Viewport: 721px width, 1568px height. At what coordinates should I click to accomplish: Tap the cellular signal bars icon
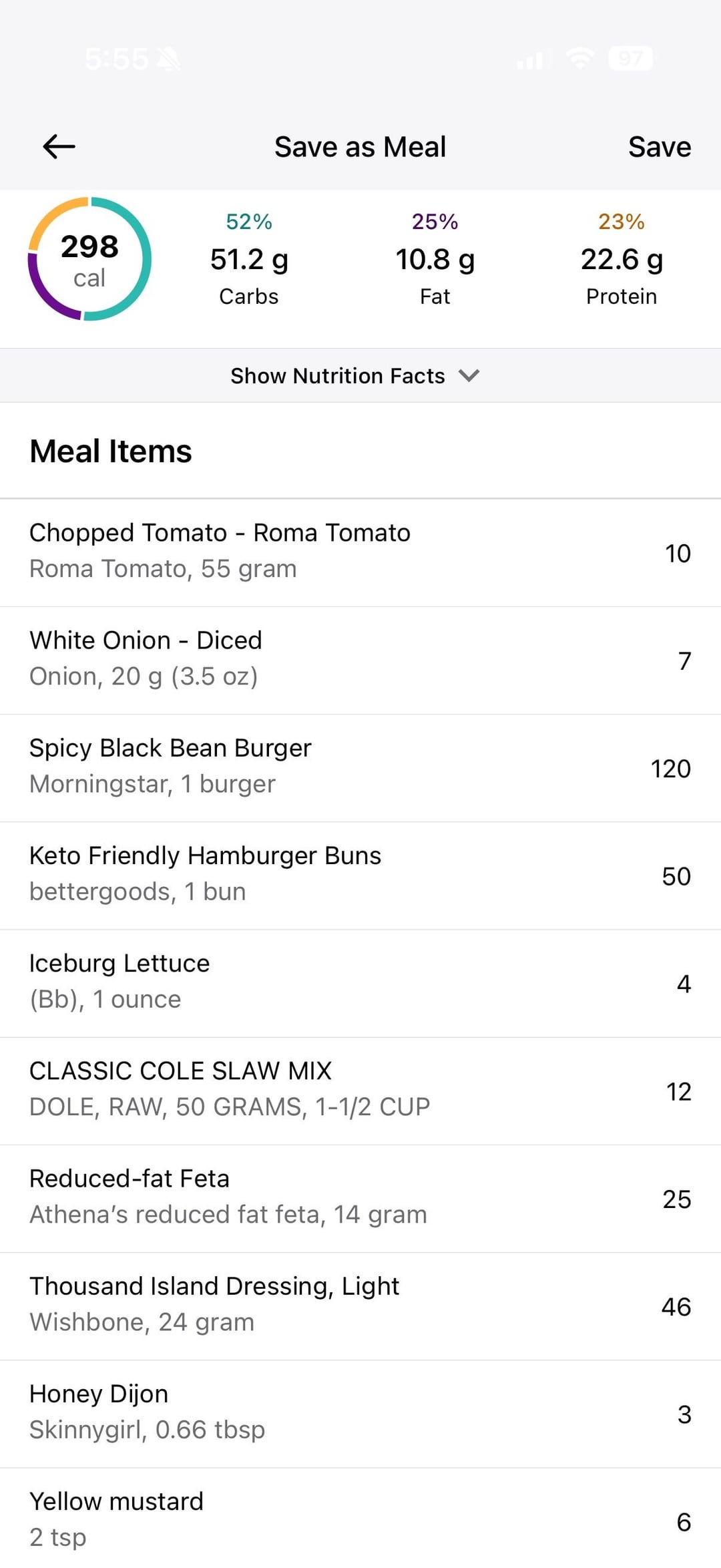[532, 60]
